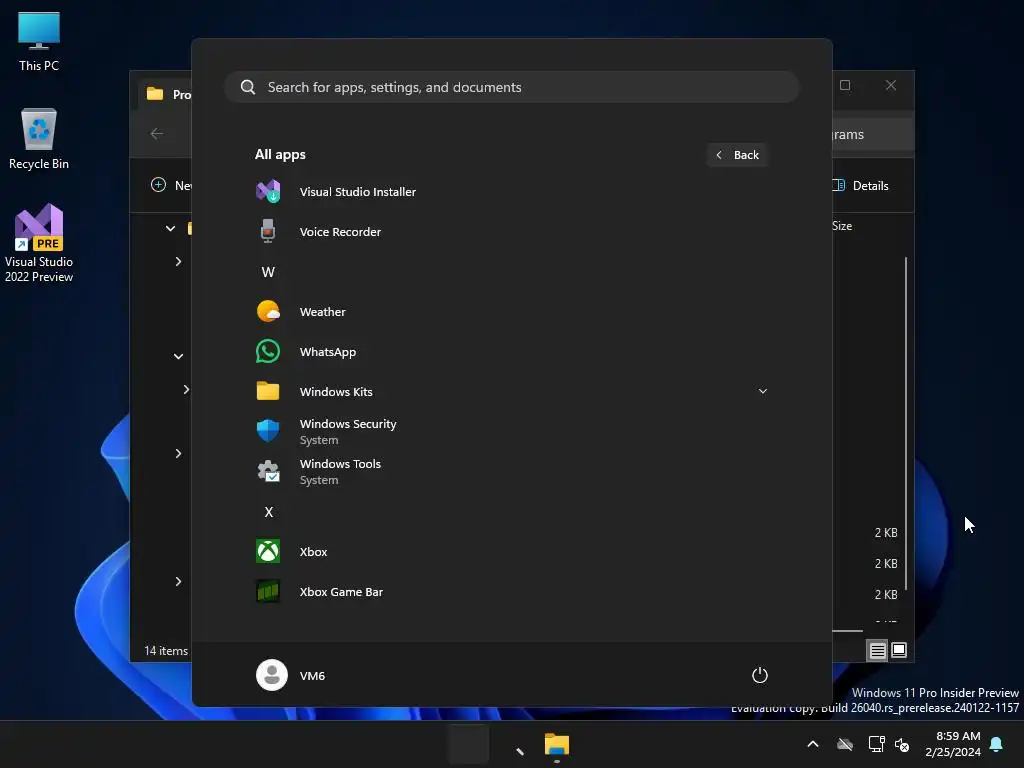The width and height of the screenshot is (1024, 768).
Task: Open Windows Security
Action: pyautogui.click(x=511, y=432)
